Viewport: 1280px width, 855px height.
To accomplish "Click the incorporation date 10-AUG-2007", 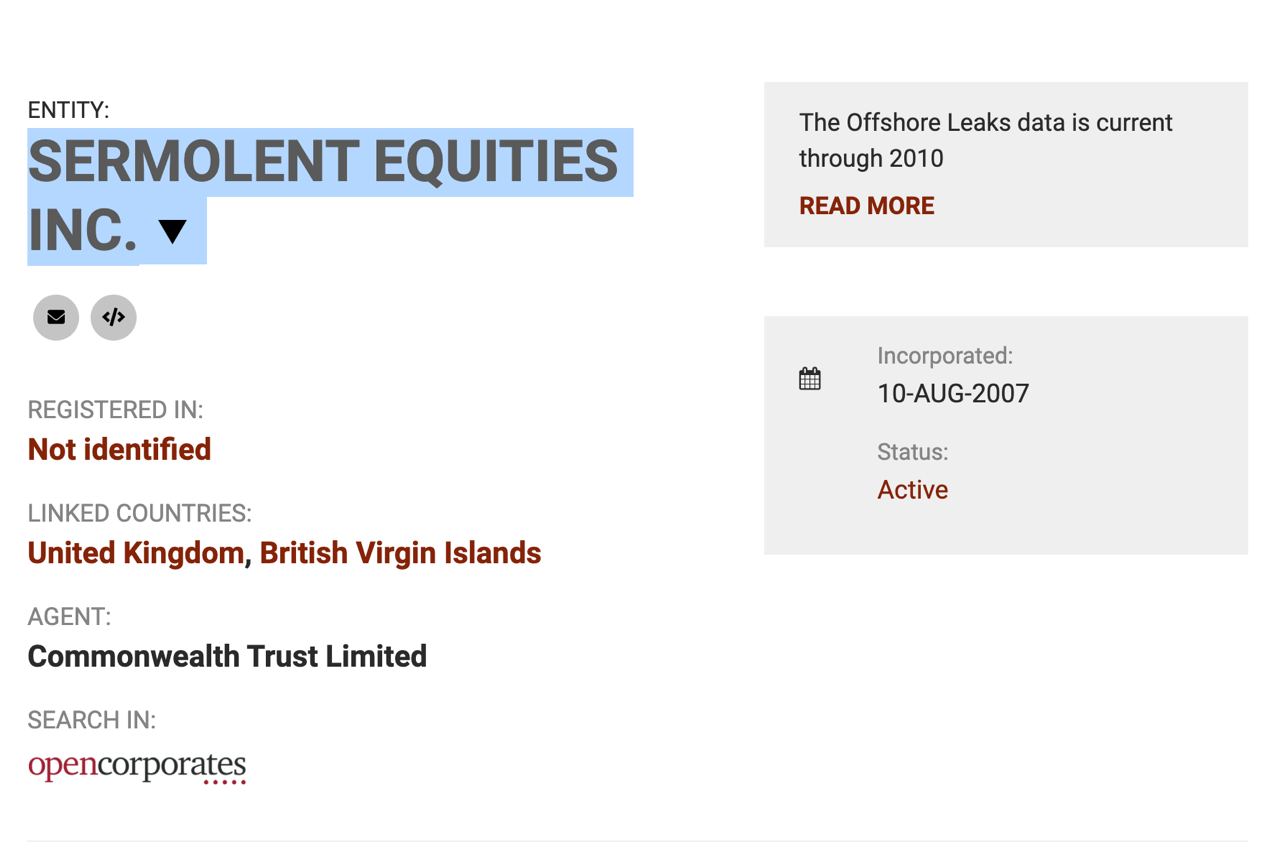I will pos(953,393).
